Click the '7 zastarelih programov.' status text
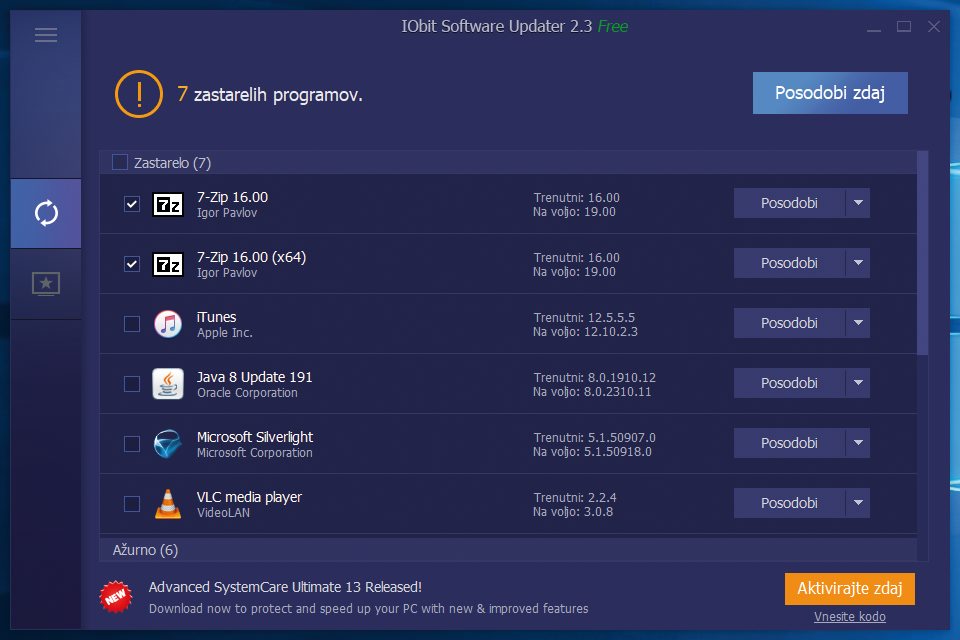The width and height of the screenshot is (960, 640). 269,94
